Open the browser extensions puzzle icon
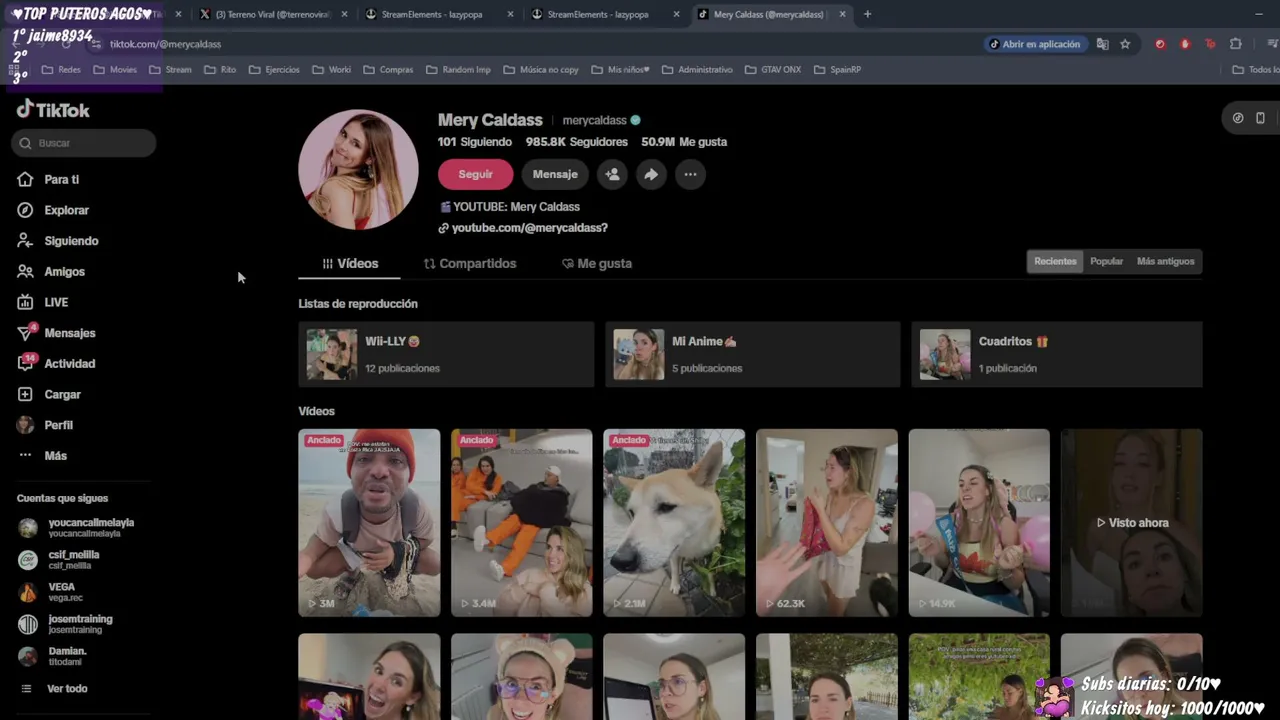This screenshot has height=720, width=1280. (1236, 44)
